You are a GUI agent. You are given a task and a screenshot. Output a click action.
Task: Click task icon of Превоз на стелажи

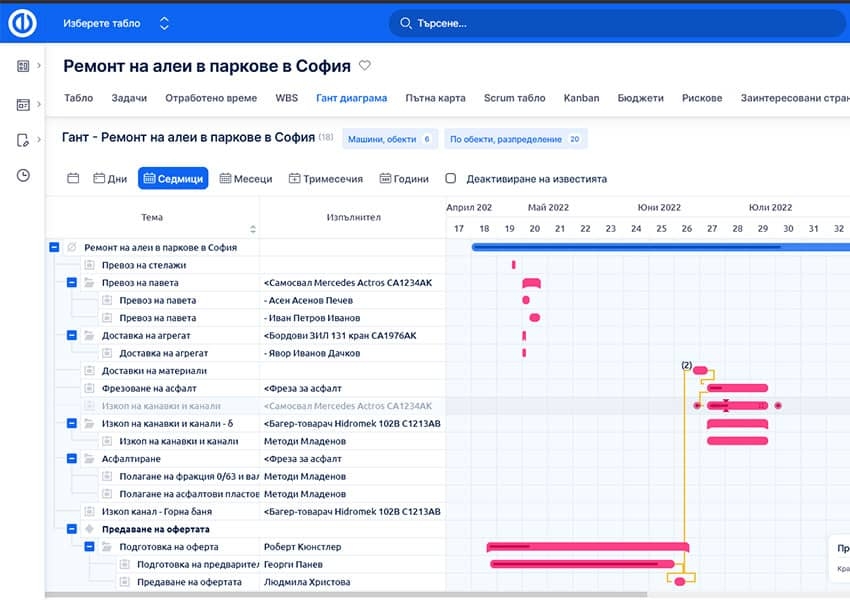click(x=89, y=265)
